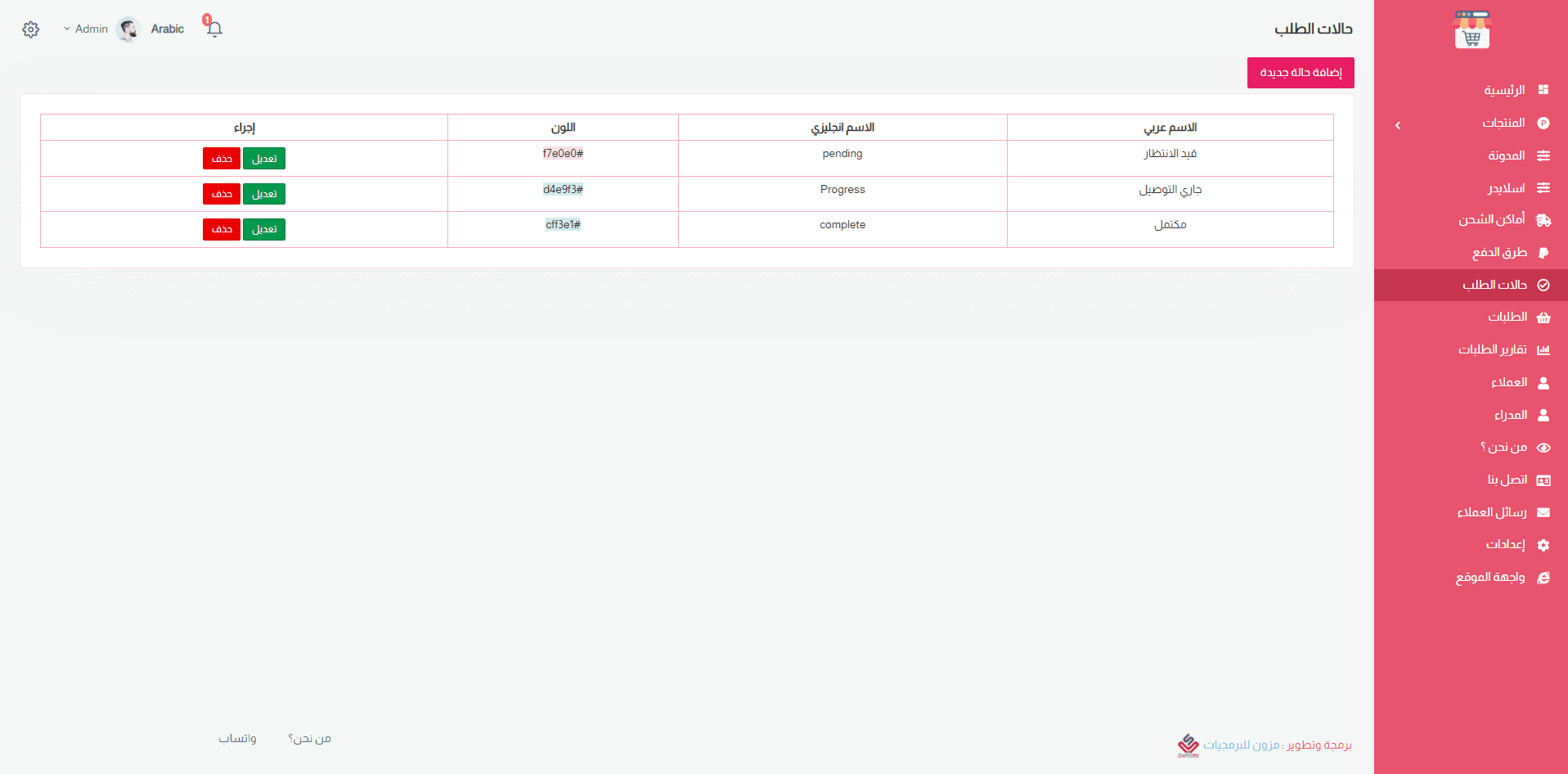Viewport: 1568px width, 774px height.
Task: Click the basket icon for orders
Action: point(1543,317)
